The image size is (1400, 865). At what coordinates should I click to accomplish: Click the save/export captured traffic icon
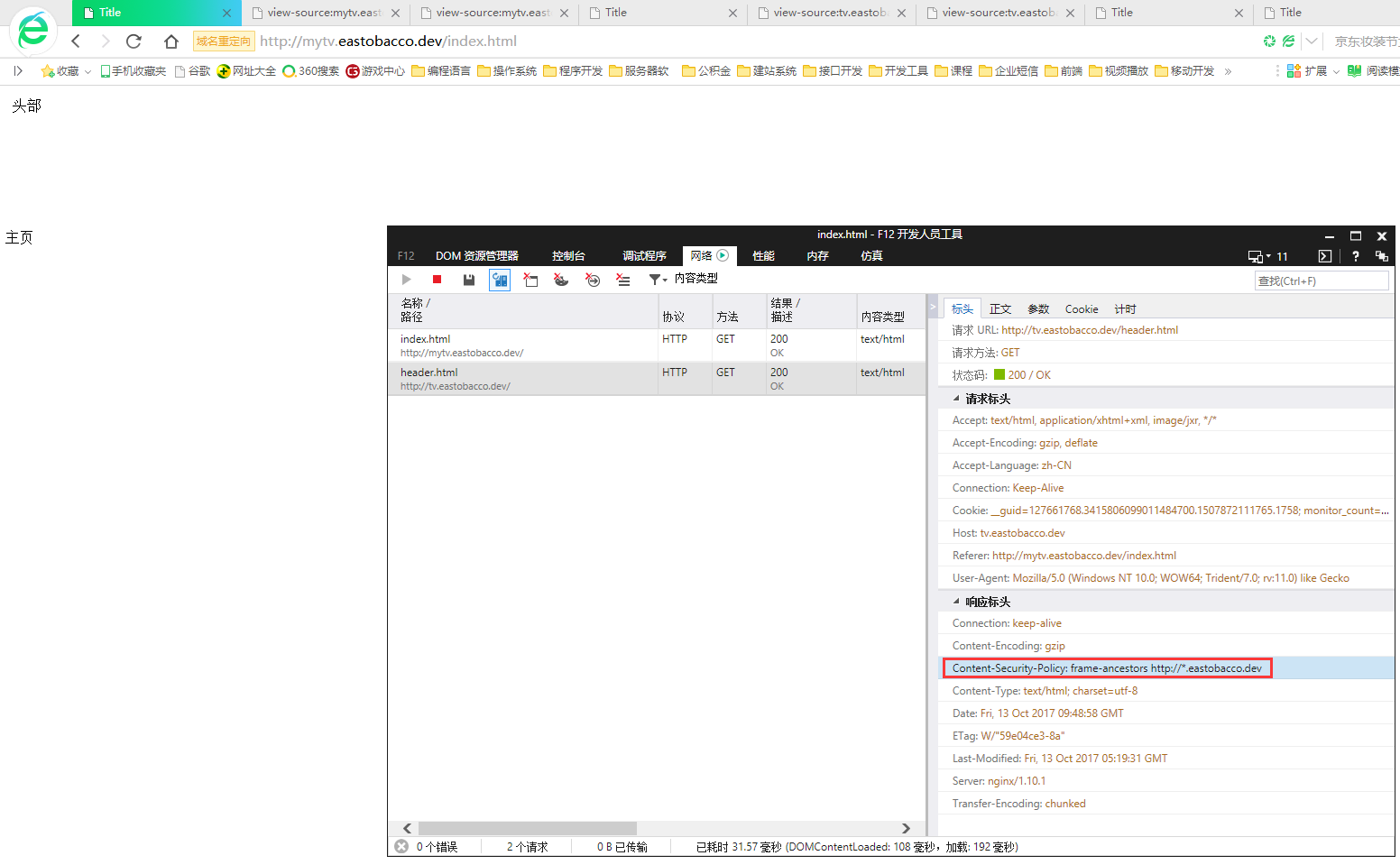click(468, 280)
